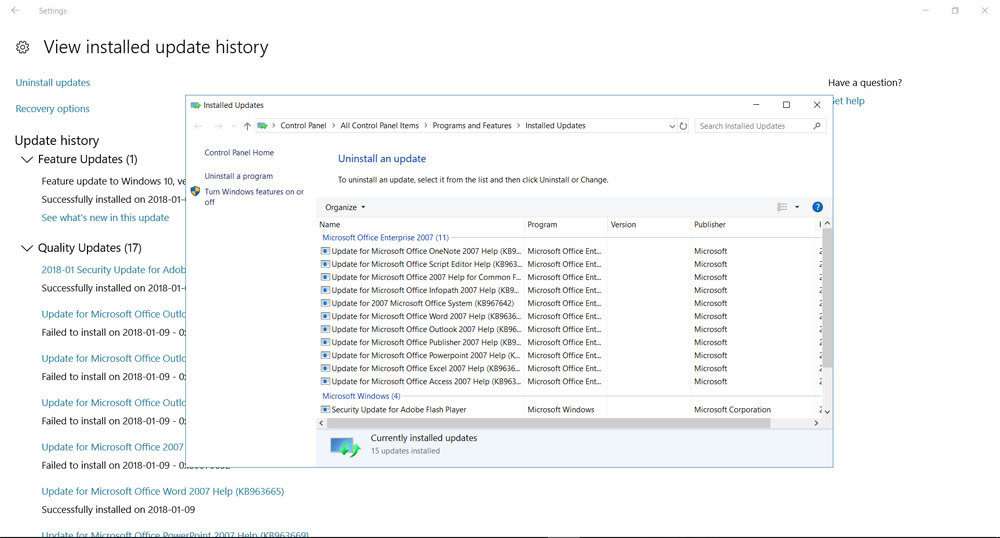Click Microsoft Windows program cell for Flash update
This screenshot has height=538, width=1000.
[561, 410]
